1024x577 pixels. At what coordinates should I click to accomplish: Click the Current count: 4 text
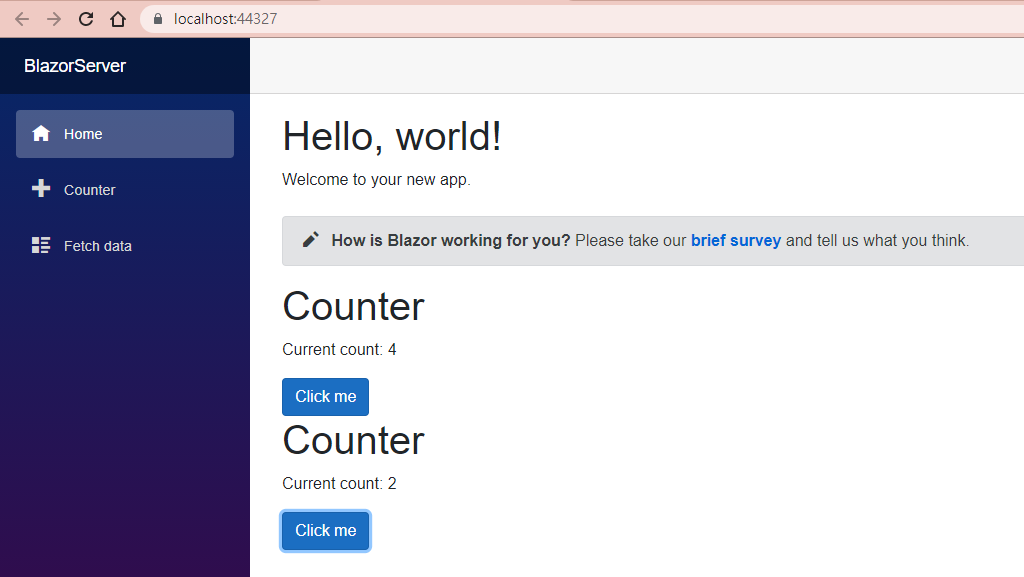coord(339,350)
